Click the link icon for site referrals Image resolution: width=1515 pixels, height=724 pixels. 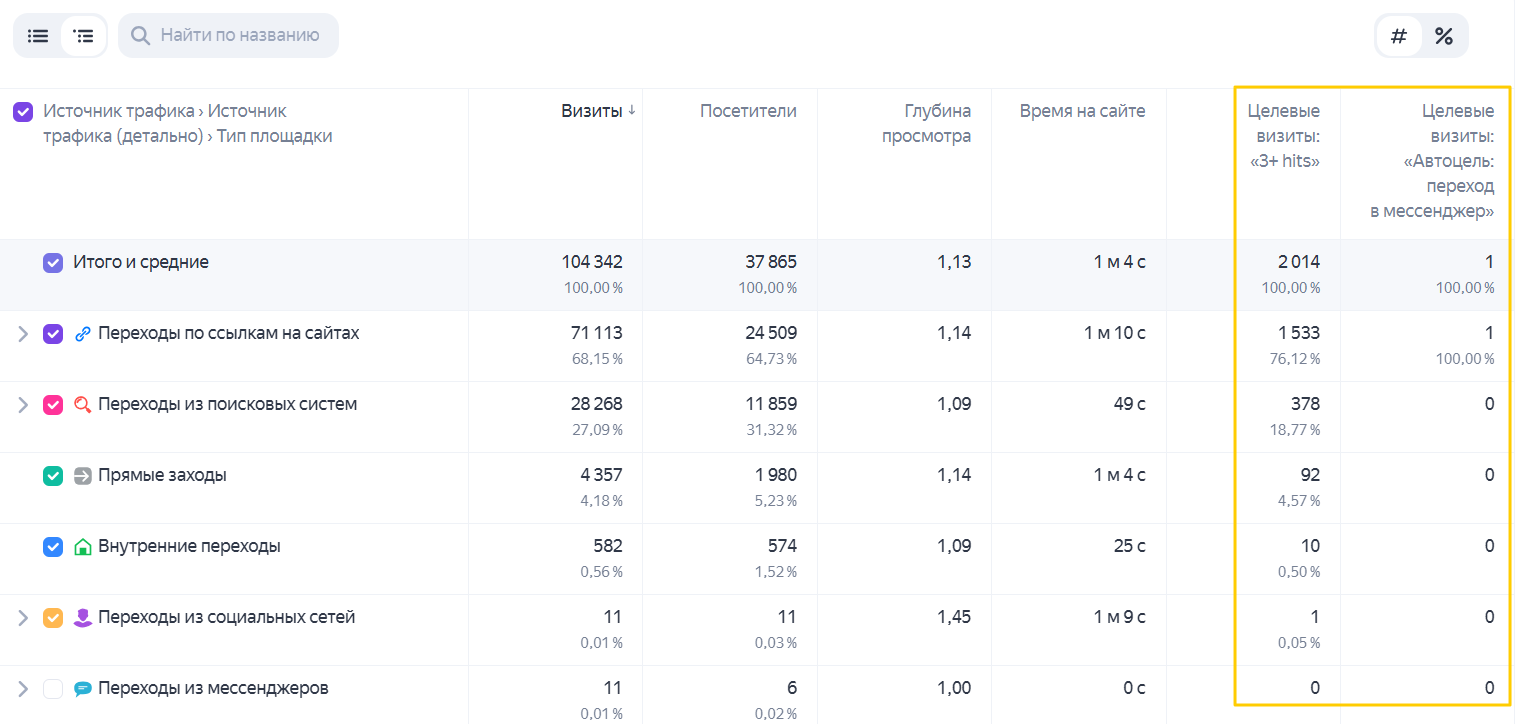point(83,334)
